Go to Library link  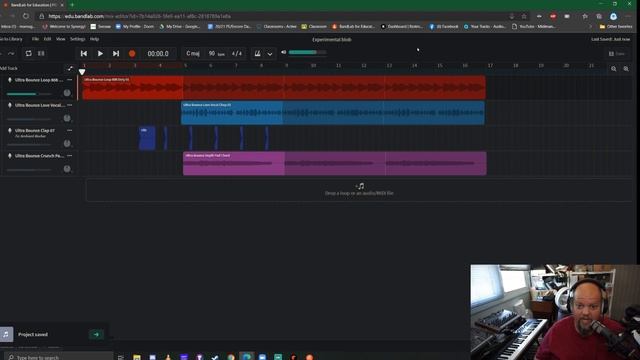click(11, 39)
